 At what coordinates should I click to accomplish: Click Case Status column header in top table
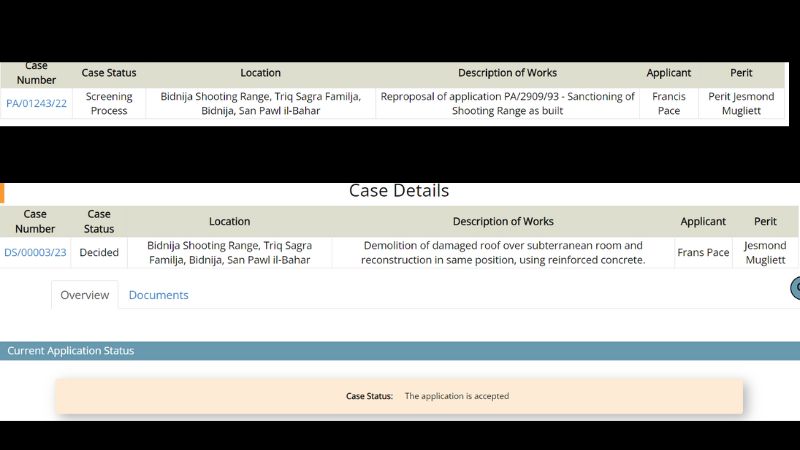(x=109, y=73)
